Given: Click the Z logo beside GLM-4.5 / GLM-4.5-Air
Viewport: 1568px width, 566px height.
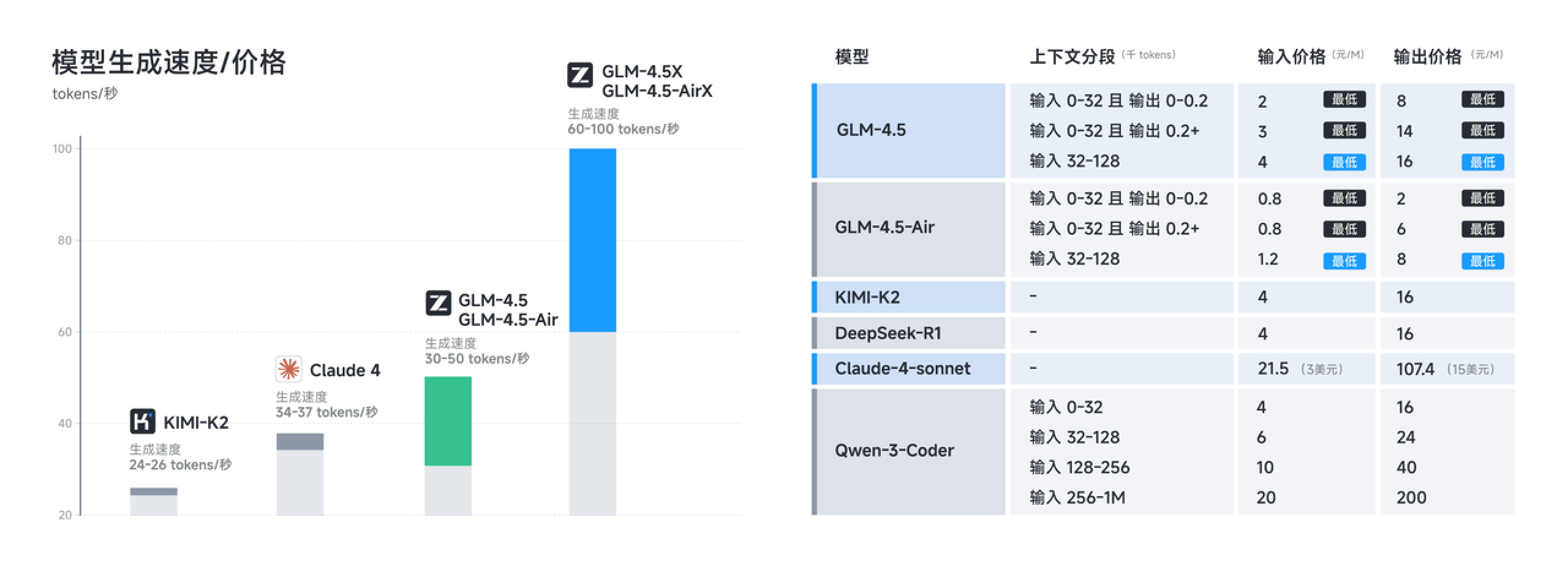Looking at the screenshot, I should click(439, 303).
